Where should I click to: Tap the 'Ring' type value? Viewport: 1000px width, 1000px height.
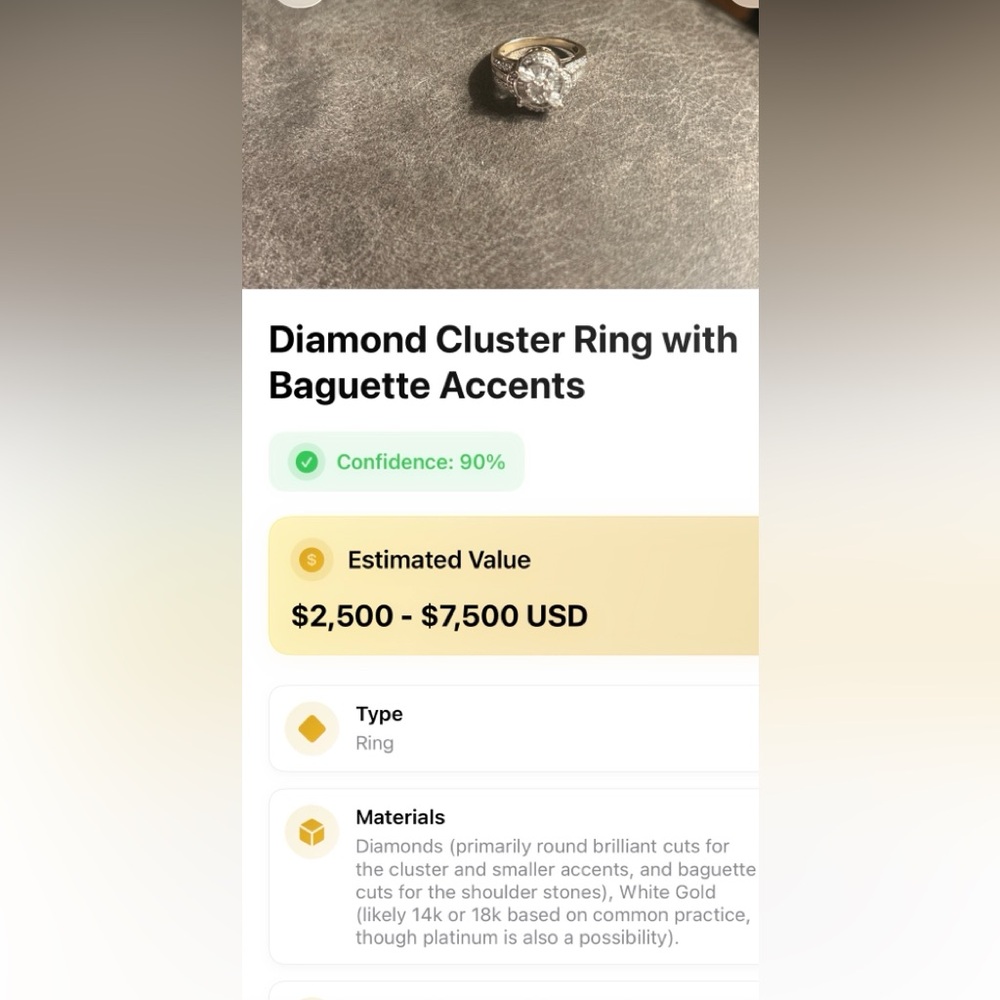coord(374,744)
